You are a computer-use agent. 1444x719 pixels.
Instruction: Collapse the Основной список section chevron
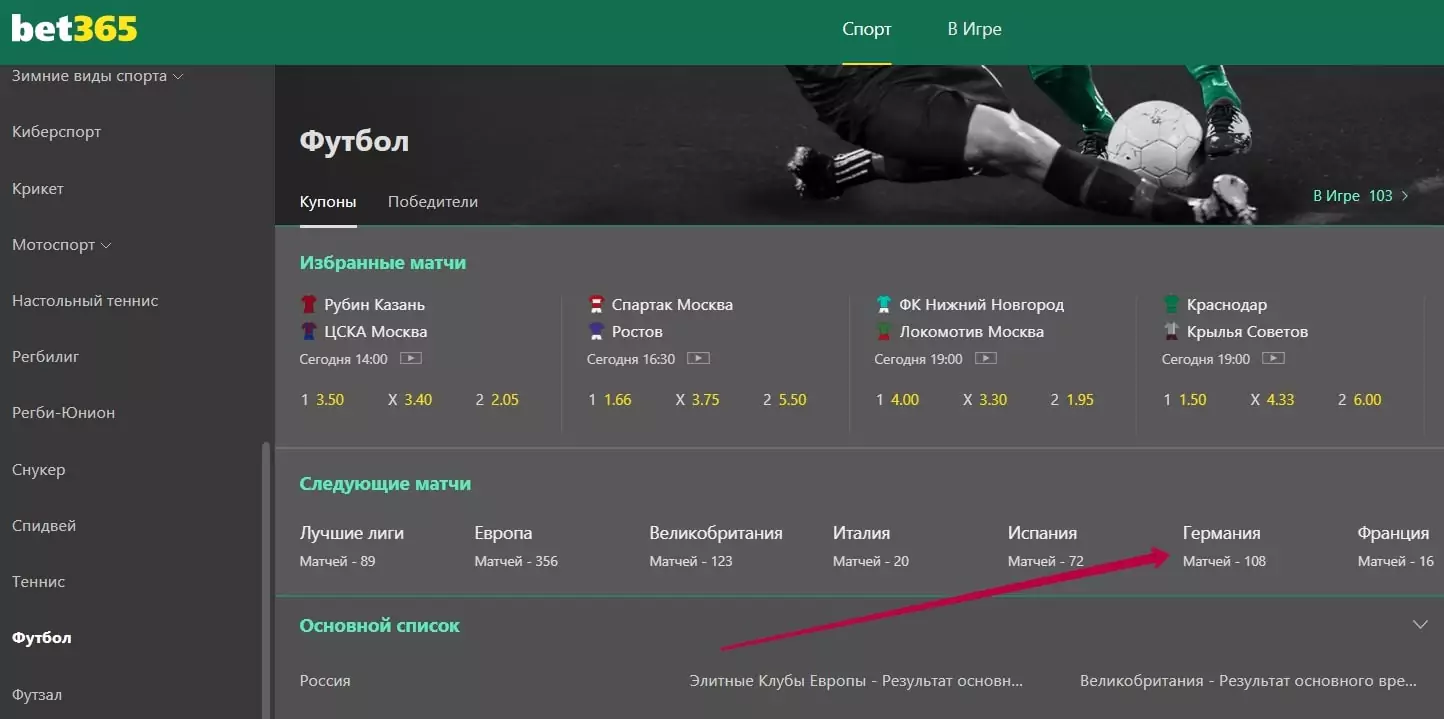1420,625
